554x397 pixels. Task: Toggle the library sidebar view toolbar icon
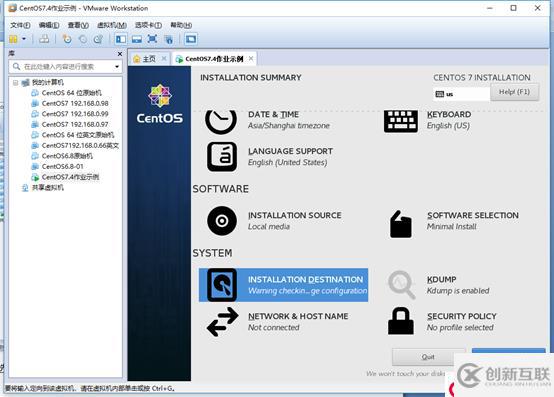coord(121,39)
